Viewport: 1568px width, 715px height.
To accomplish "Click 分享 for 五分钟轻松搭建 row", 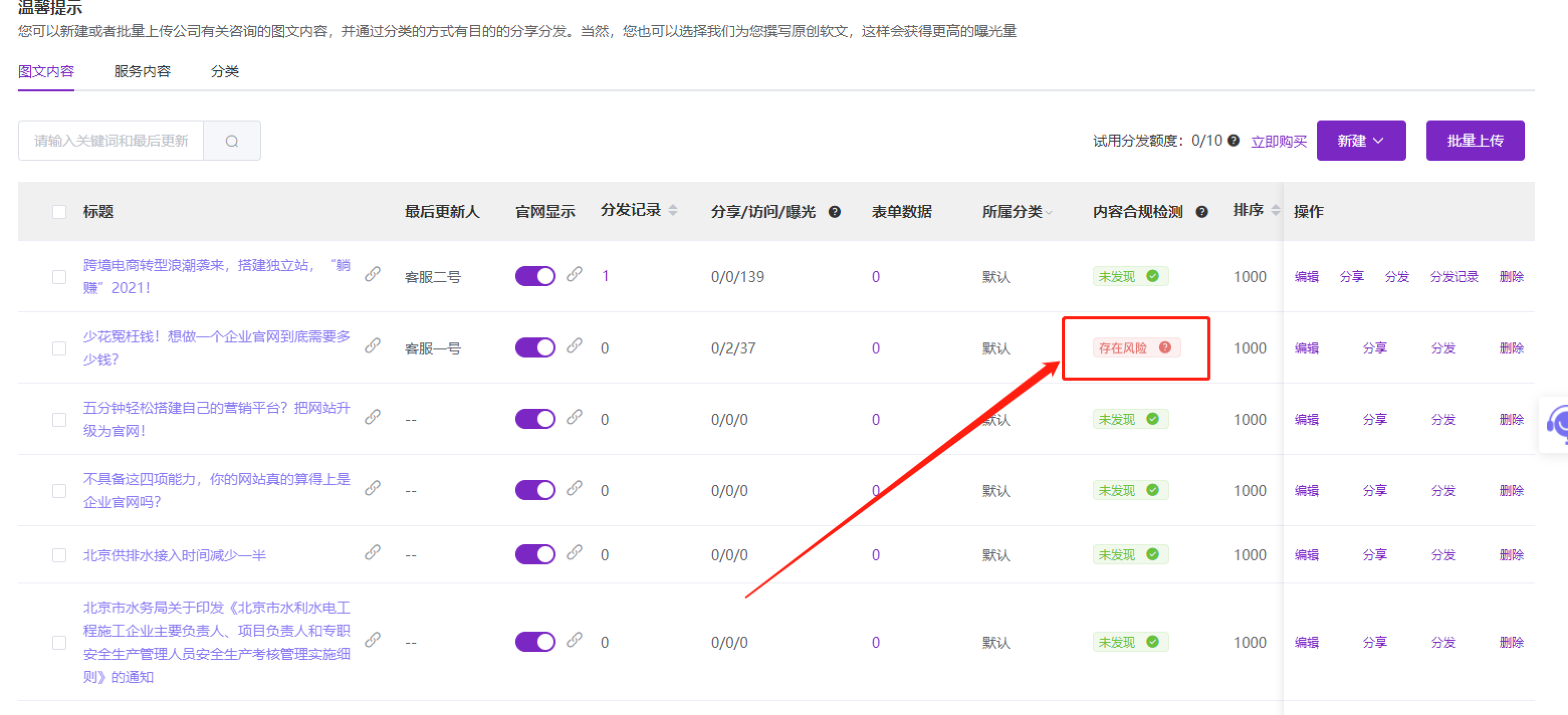I will [1375, 419].
